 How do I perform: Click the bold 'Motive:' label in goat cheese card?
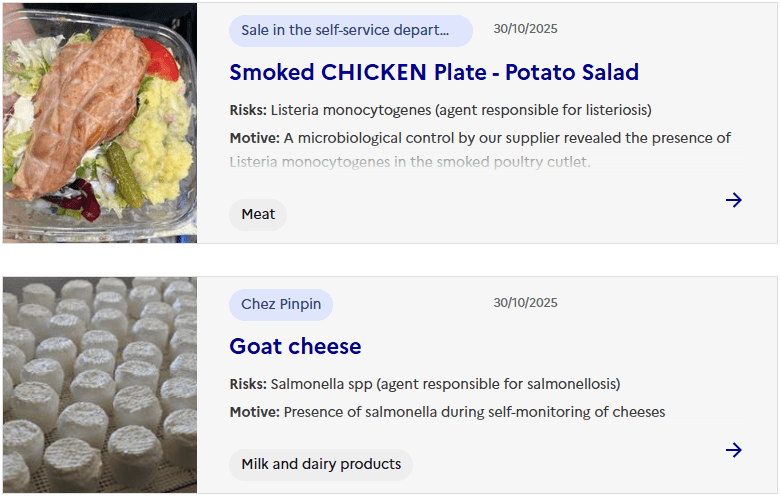254,412
